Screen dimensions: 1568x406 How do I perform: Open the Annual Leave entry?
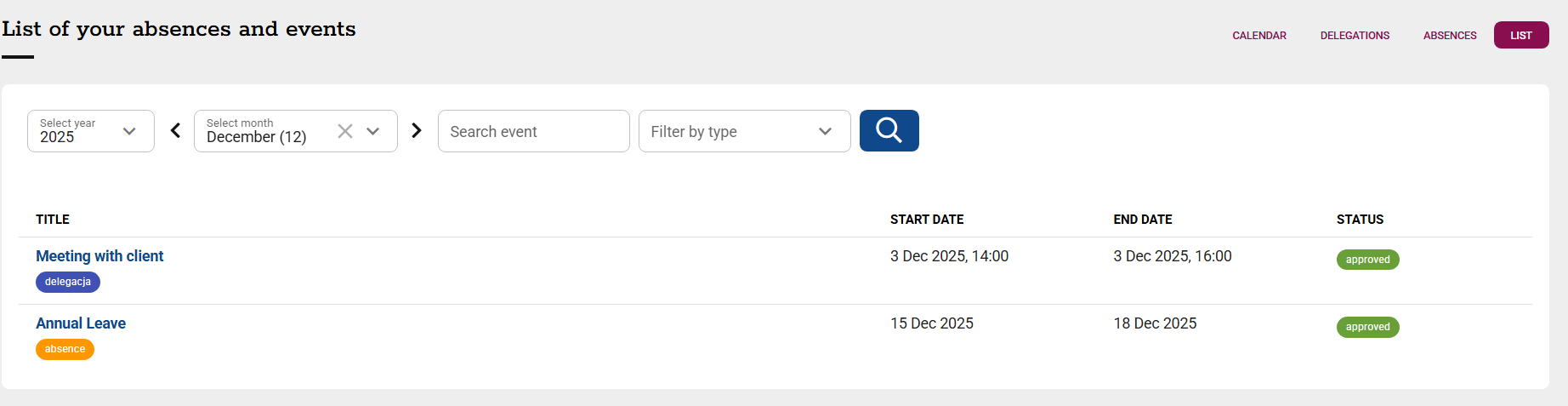[x=81, y=323]
